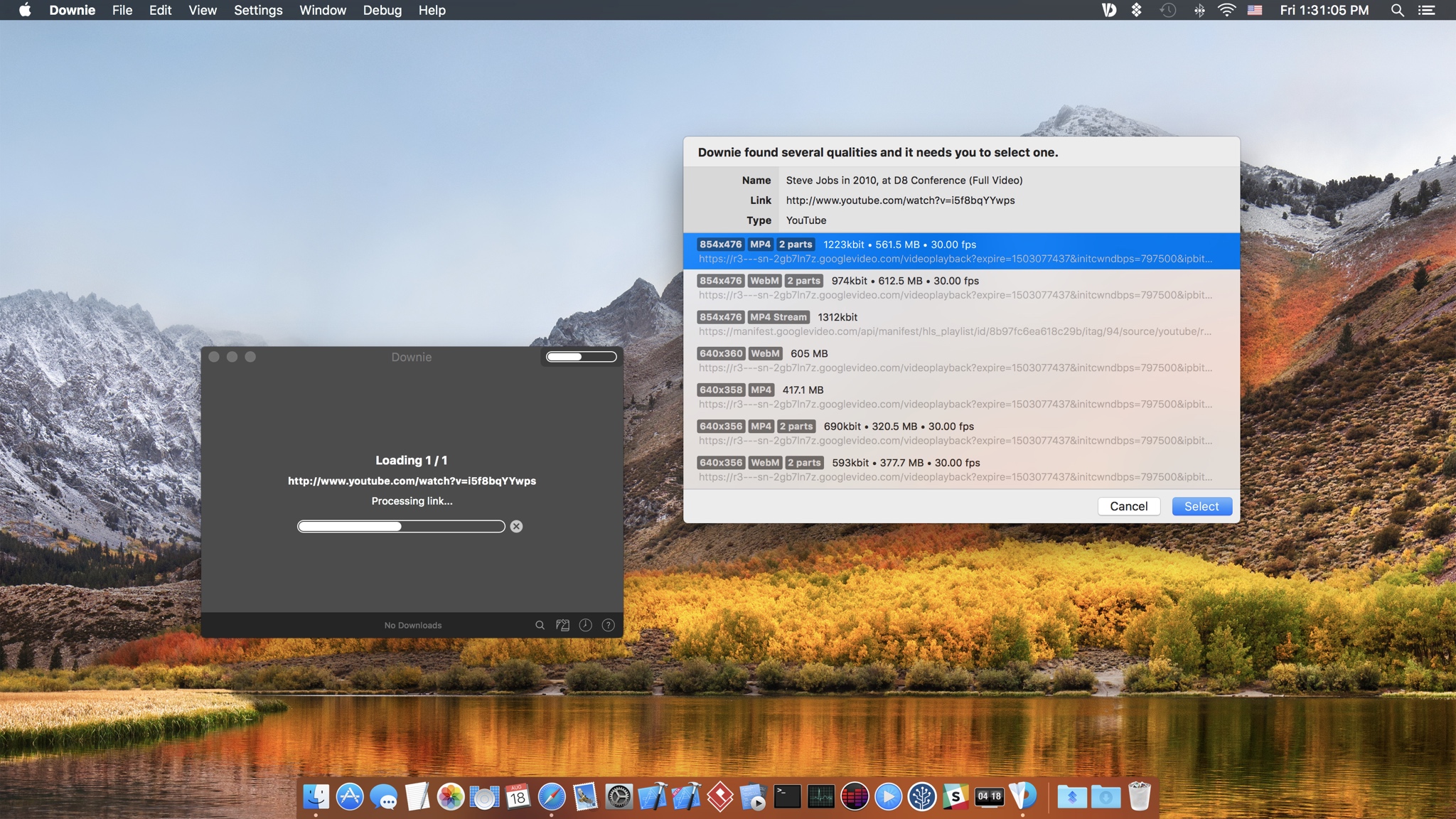
Task: Open Spotlight search in menu bar
Action: (x=1397, y=10)
